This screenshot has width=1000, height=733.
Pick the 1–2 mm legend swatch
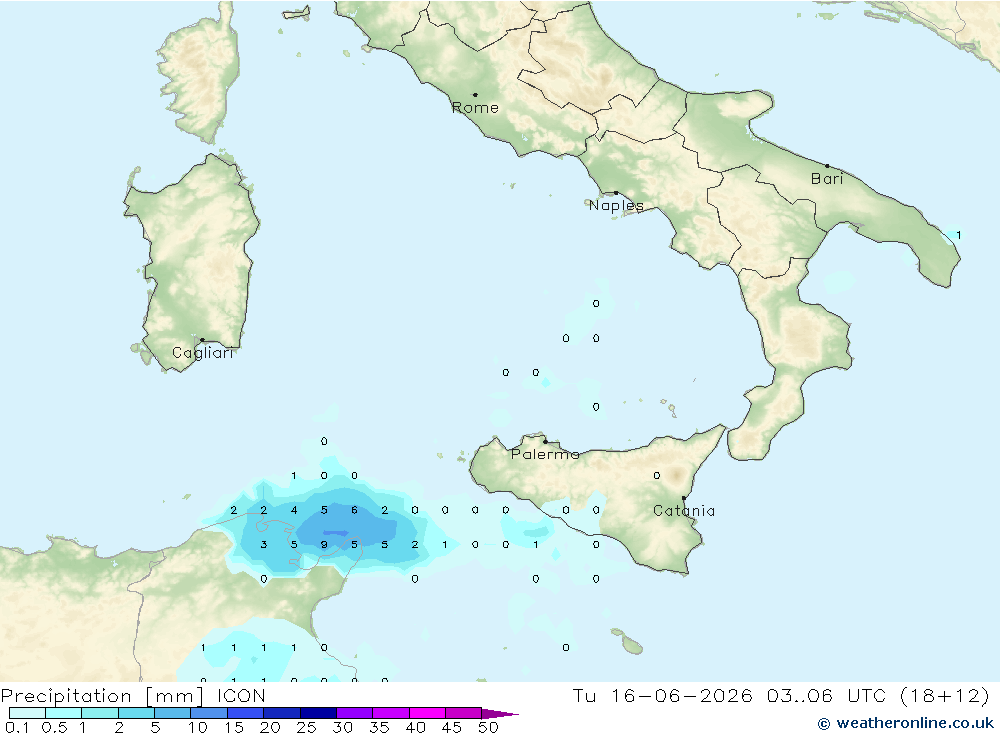click(x=100, y=713)
